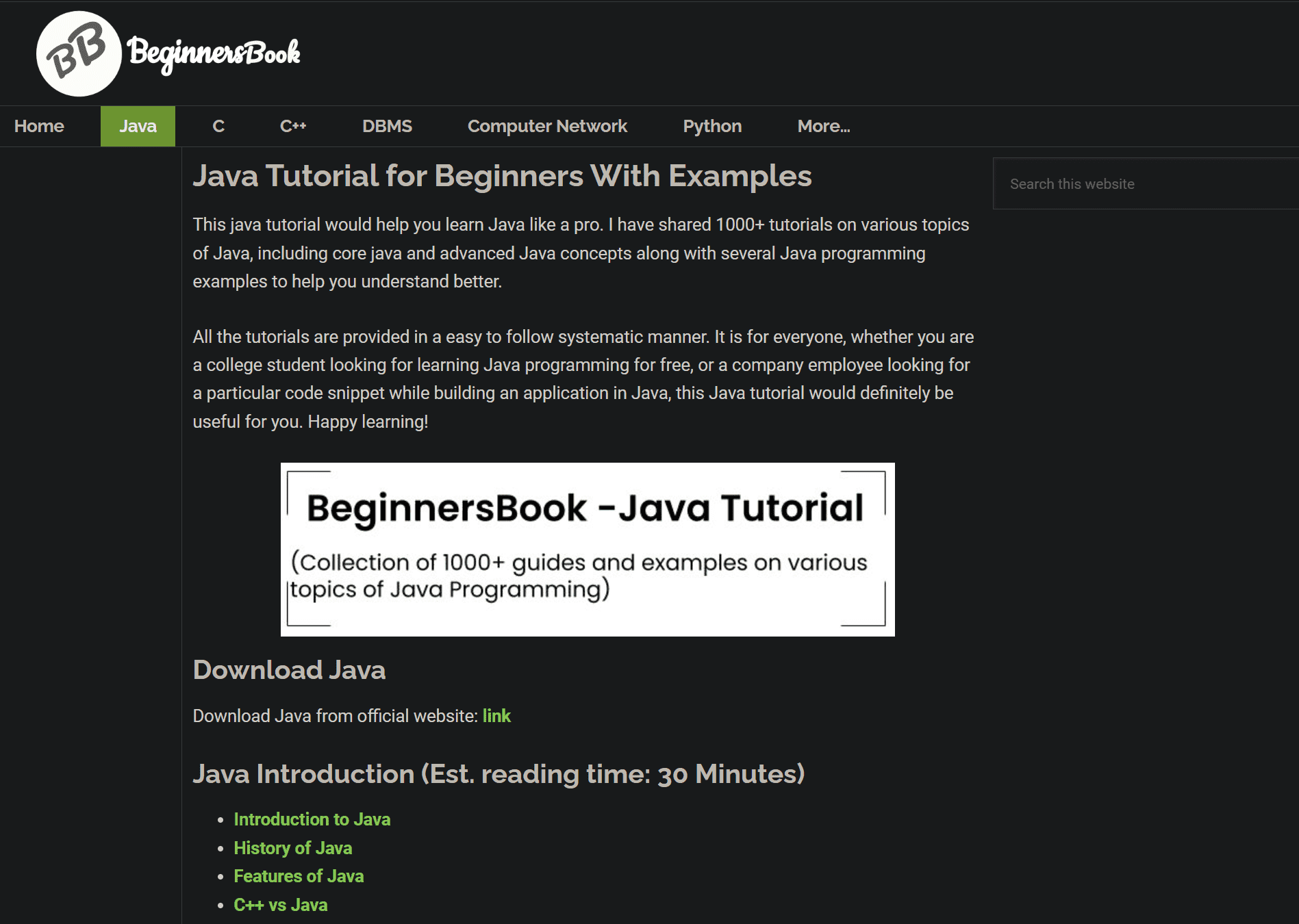Screen dimensions: 1299x924
Task: Switch to the Python tutorials menu
Action: 712,127
